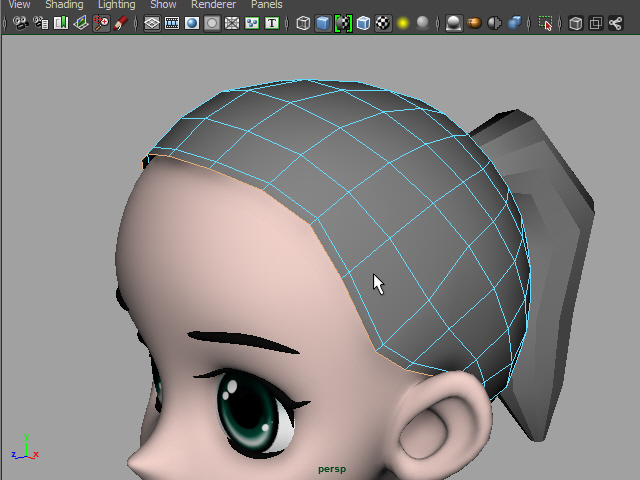
Task: Toggle the Safe Action icon
Action: pyautogui.click(x=252, y=23)
